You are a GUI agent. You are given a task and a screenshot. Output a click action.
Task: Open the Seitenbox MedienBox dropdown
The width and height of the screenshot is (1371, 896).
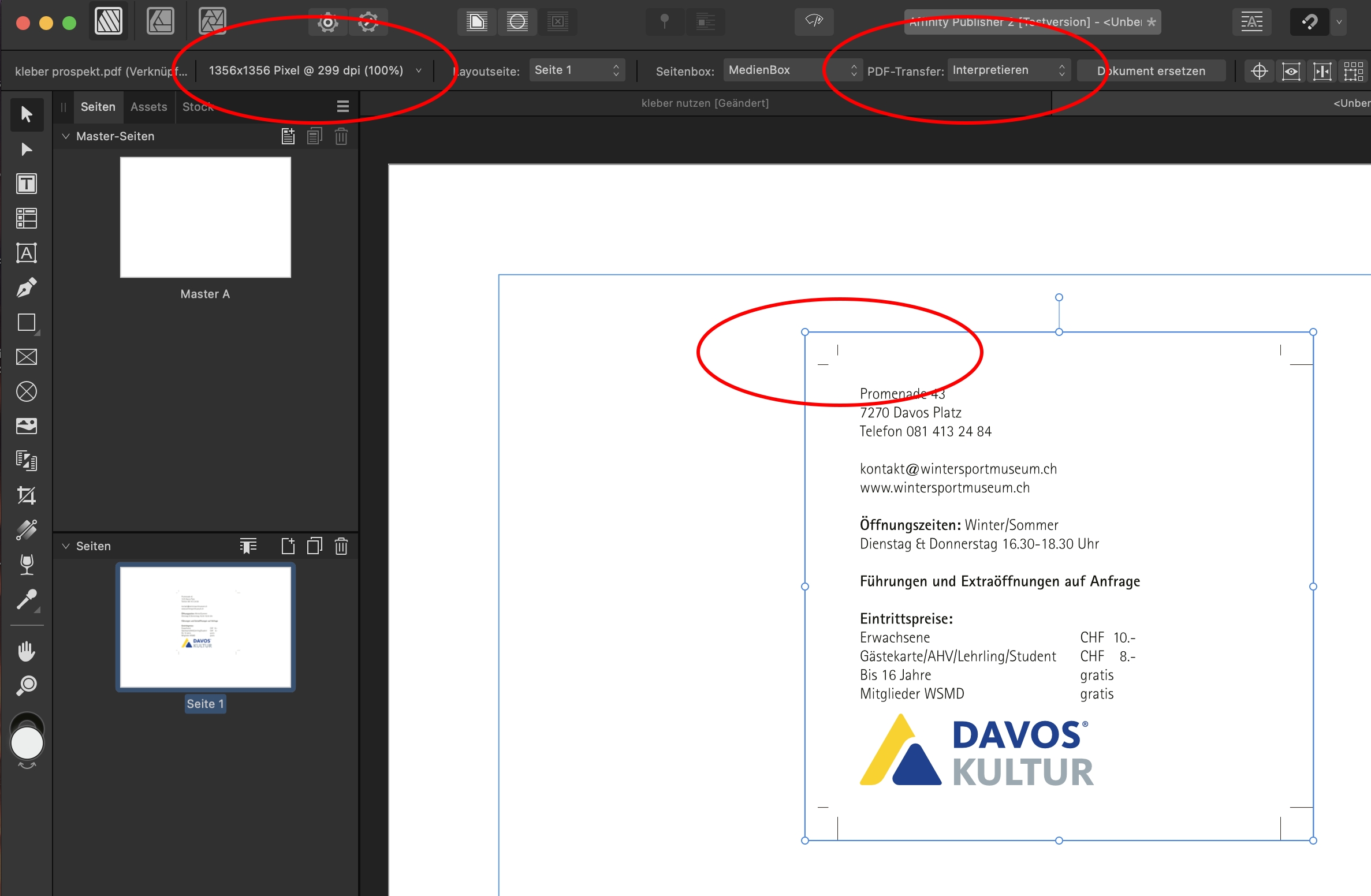pos(792,70)
